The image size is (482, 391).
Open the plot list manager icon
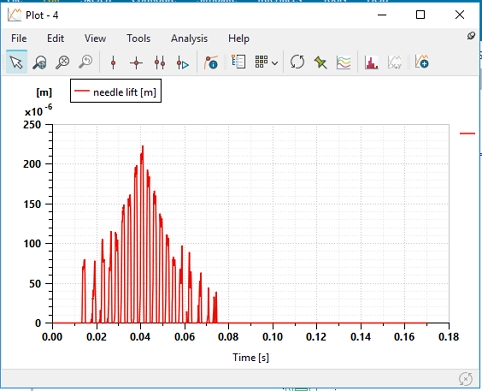[x=238, y=62]
